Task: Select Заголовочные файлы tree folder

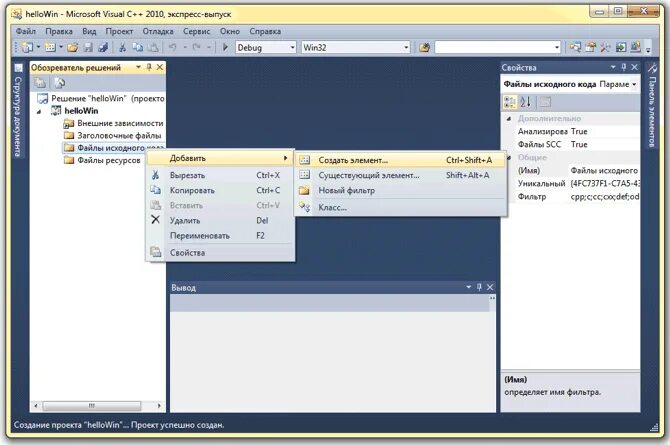Action: pyautogui.click(x=113, y=136)
